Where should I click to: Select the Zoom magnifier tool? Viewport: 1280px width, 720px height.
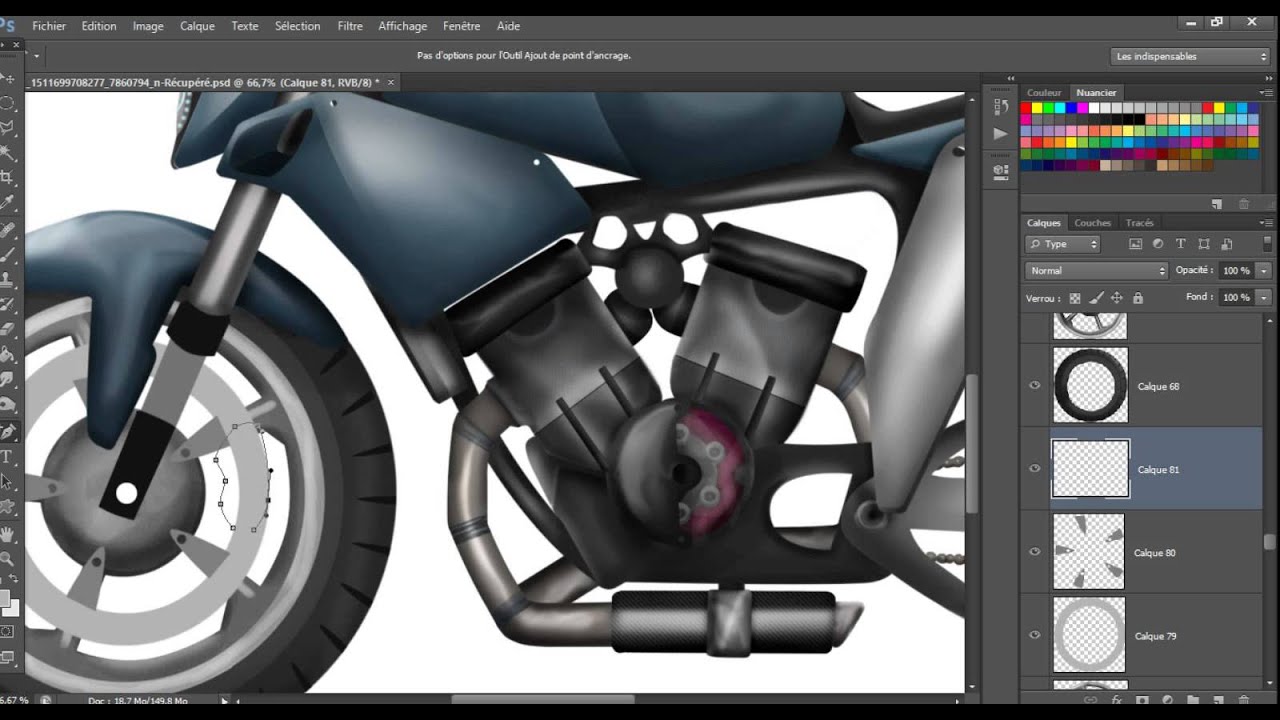coord(8,559)
